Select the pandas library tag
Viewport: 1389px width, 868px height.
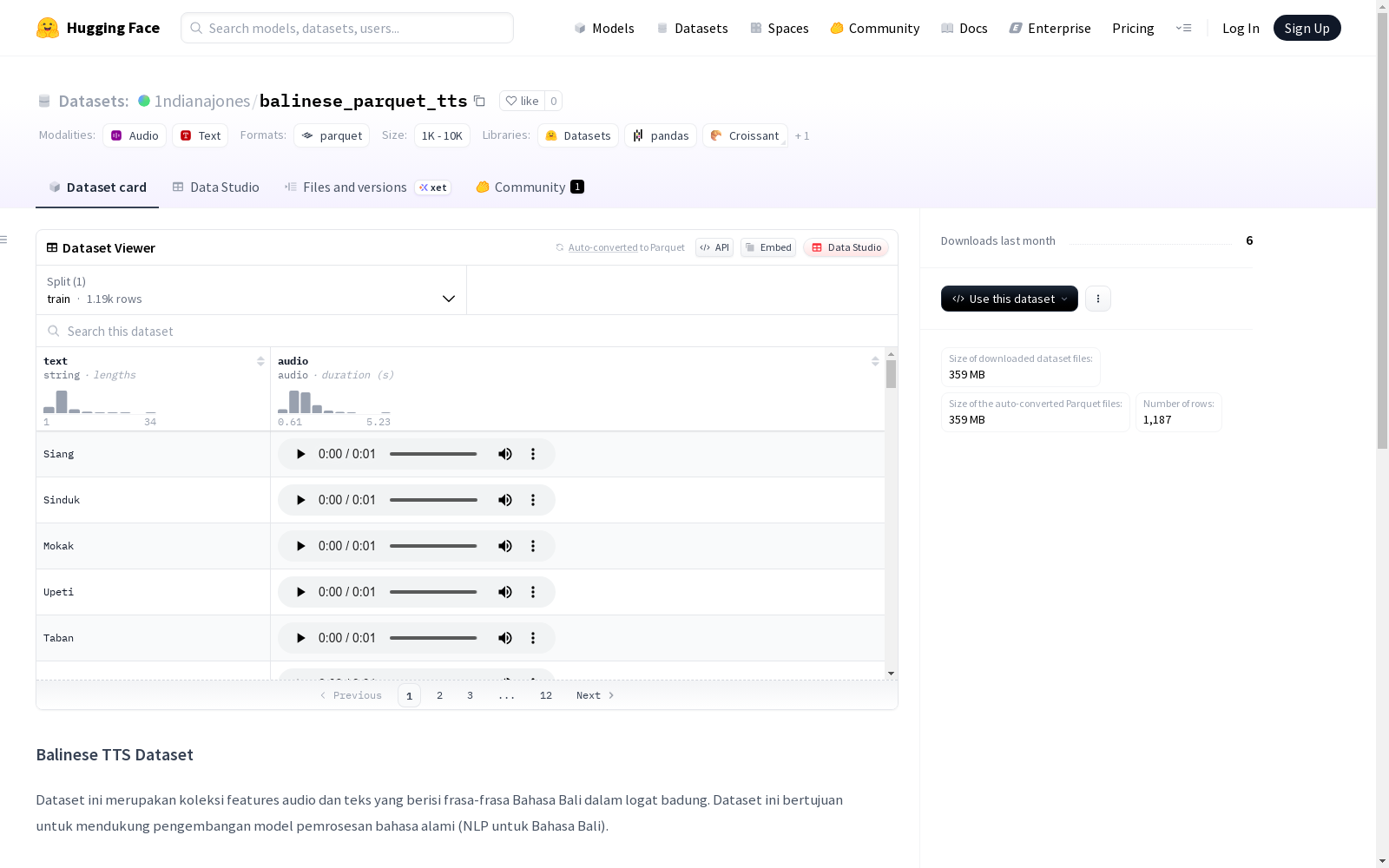point(661,135)
